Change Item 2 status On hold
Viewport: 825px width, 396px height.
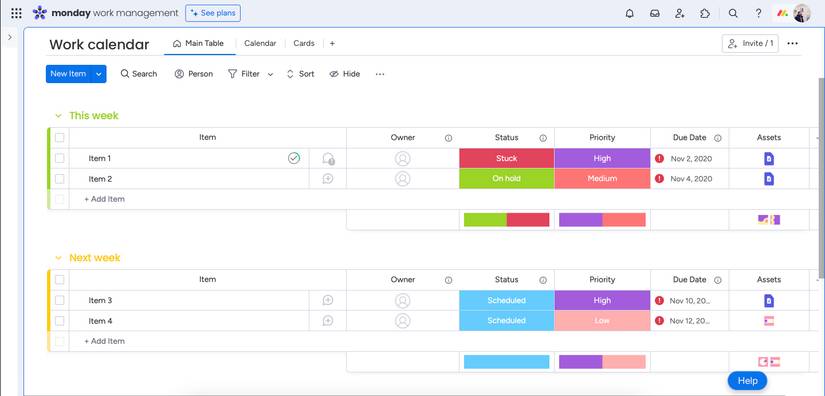[507, 179]
